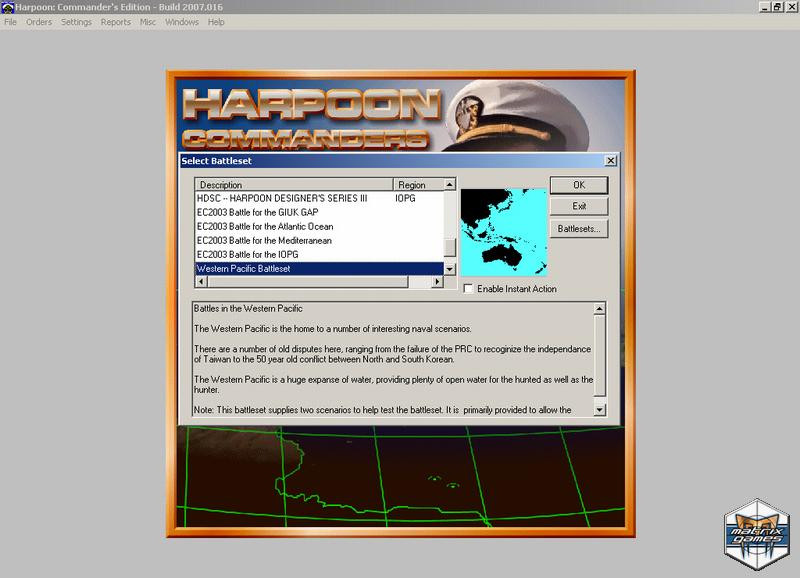Select EC2003 Battle for the Atlantic Ocean

pos(319,227)
